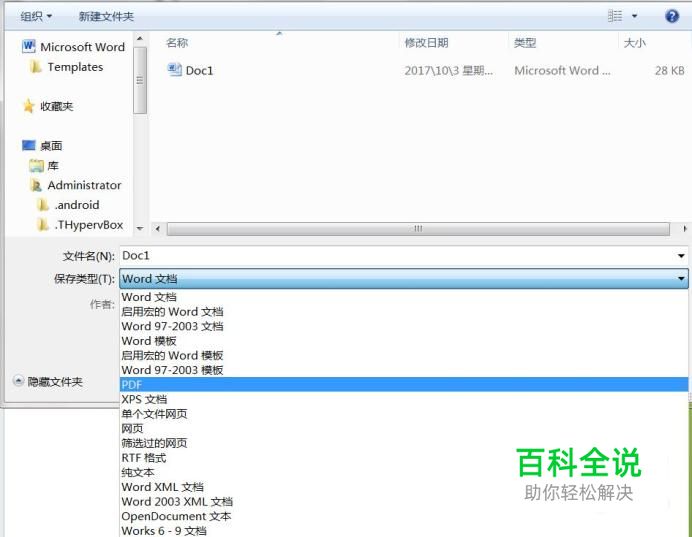692x537 pixels.
Task: Choose Word 模板 option
Action: point(404,341)
